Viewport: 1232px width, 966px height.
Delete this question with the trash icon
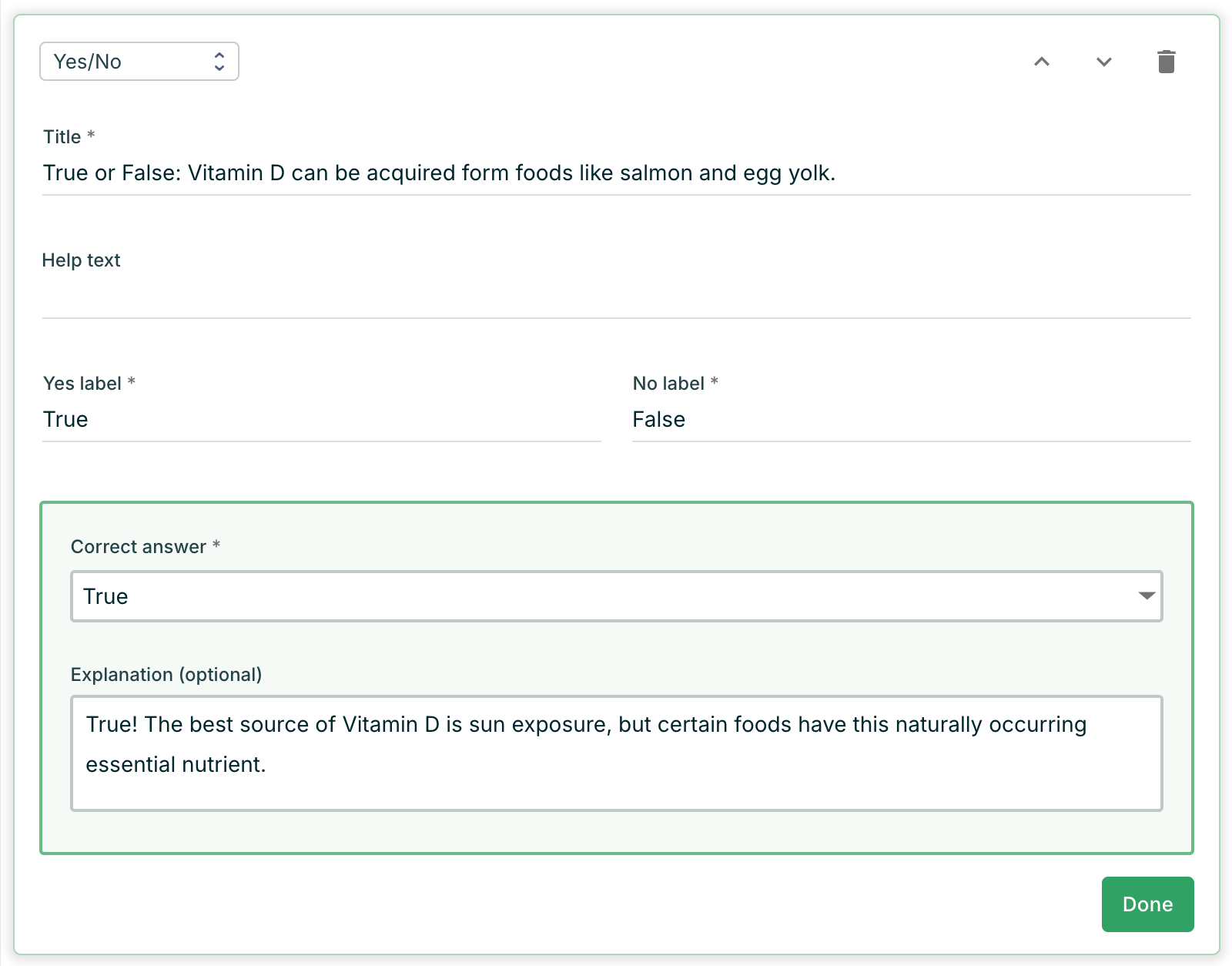click(x=1166, y=62)
